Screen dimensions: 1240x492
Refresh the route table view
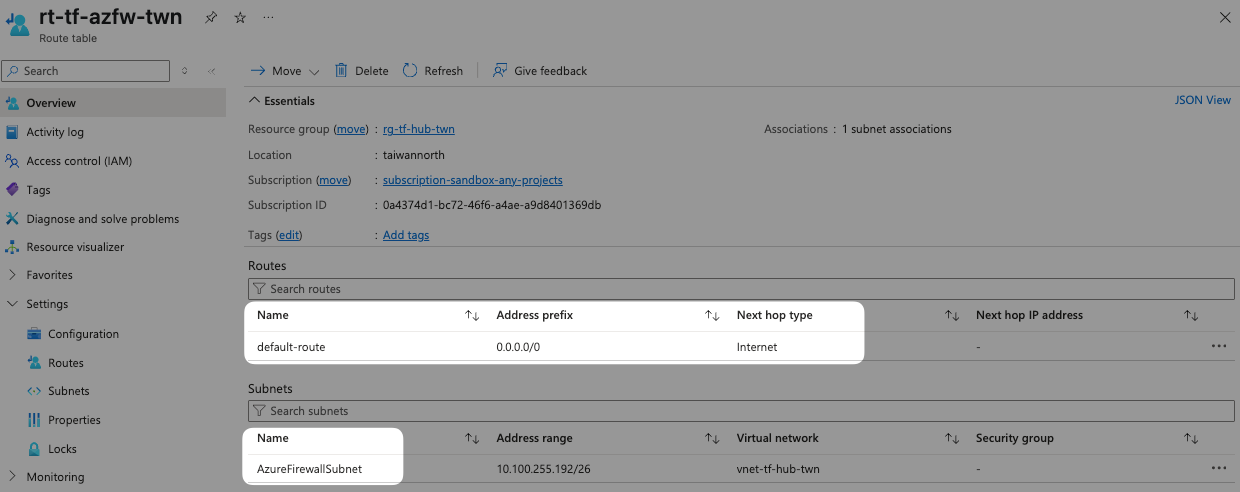point(433,71)
